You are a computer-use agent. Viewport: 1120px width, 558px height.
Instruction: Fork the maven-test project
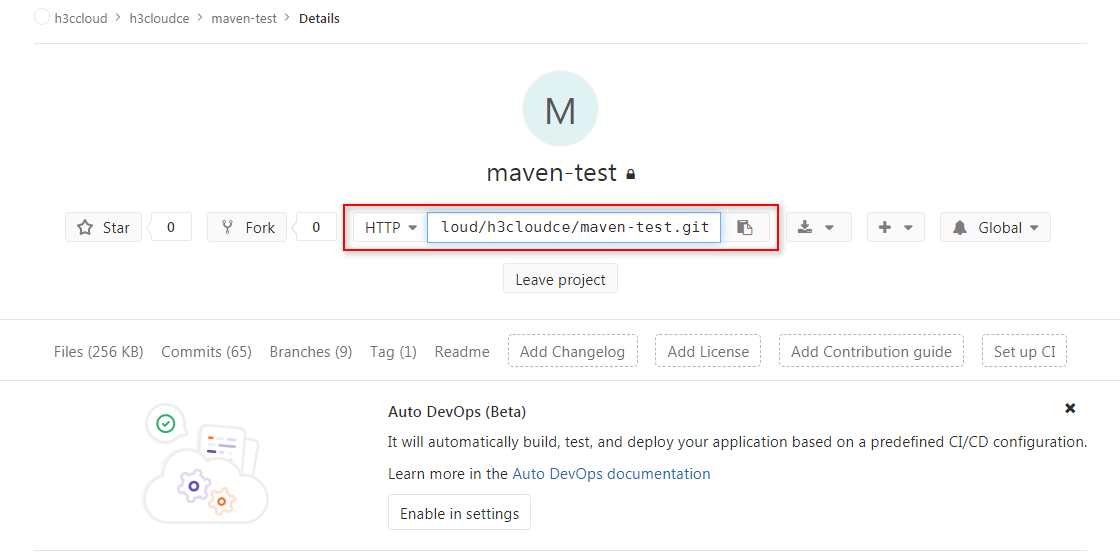(x=247, y=227)
